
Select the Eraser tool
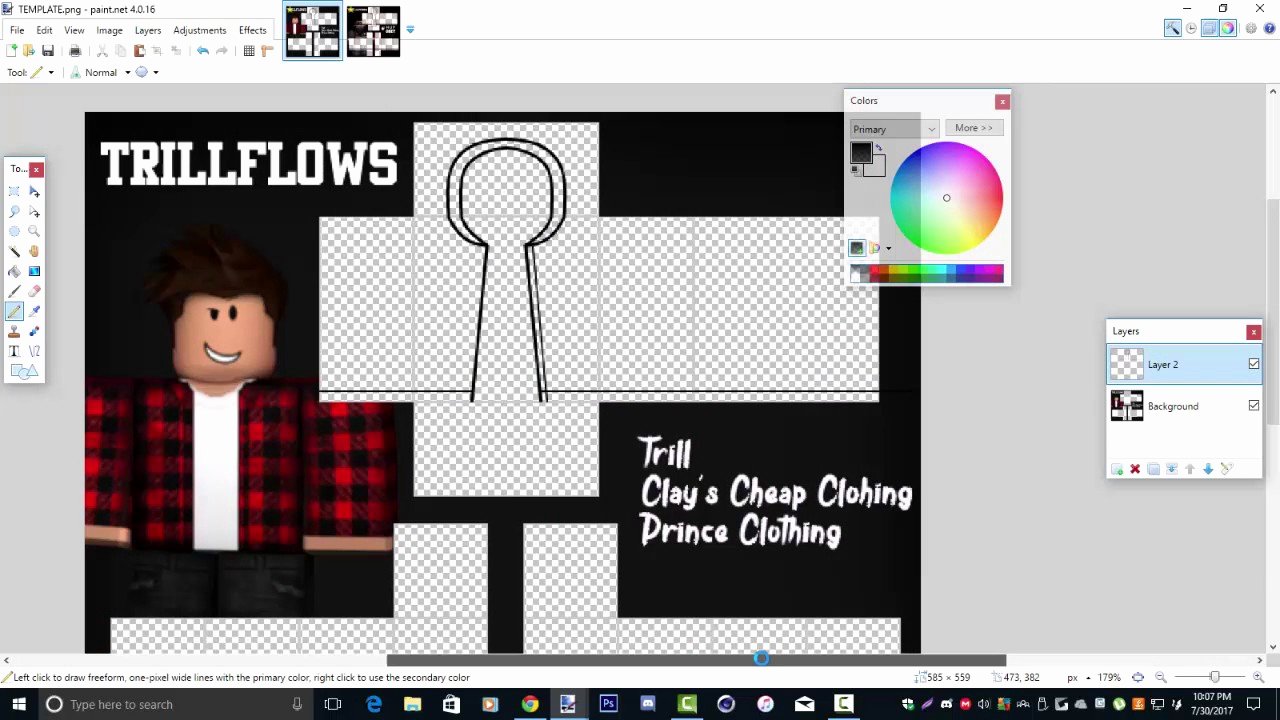point(34,291)
